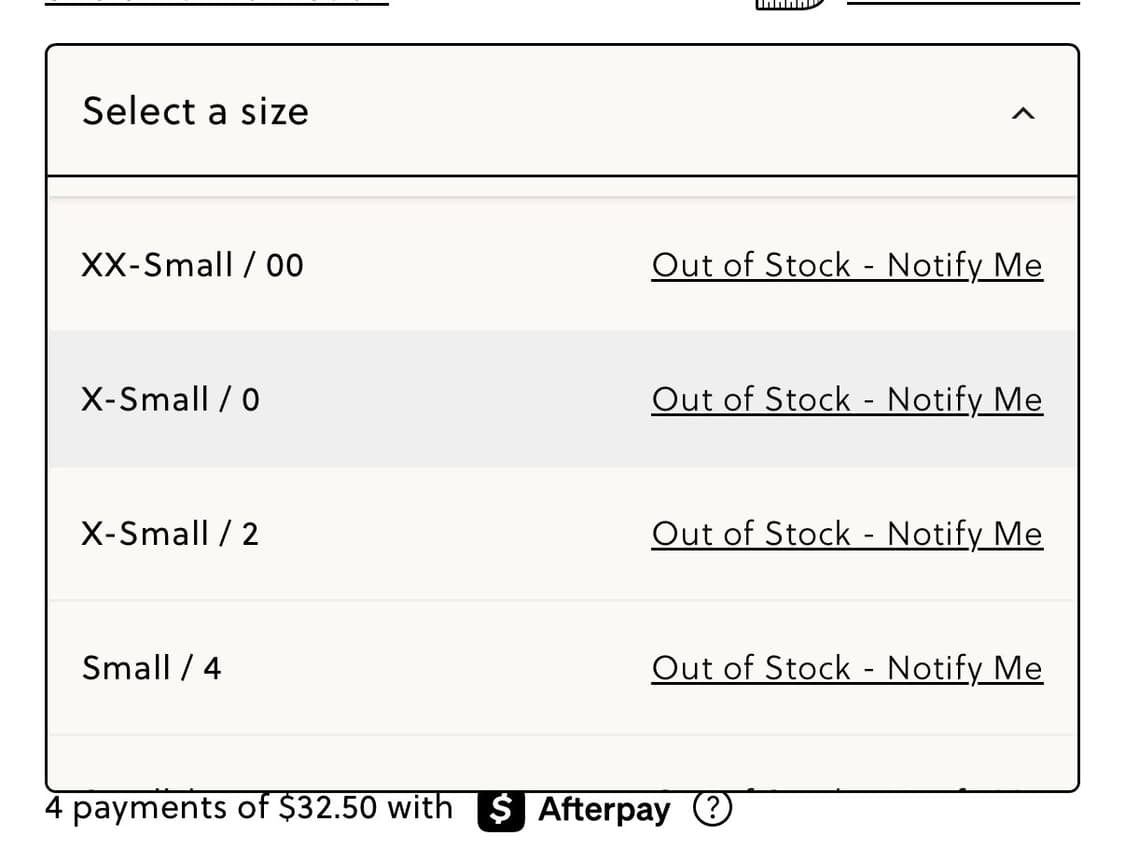
Task: Click the black dollar-sign Afterpay icon
Action: point(501,810)
